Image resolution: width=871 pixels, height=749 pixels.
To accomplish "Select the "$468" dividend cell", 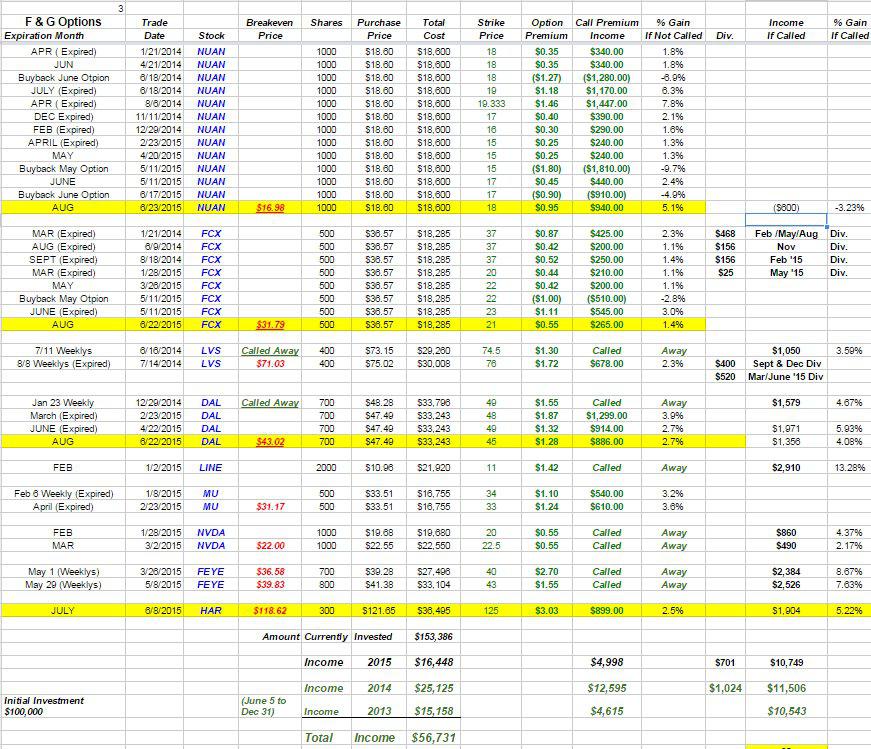I will click(725, 234).
